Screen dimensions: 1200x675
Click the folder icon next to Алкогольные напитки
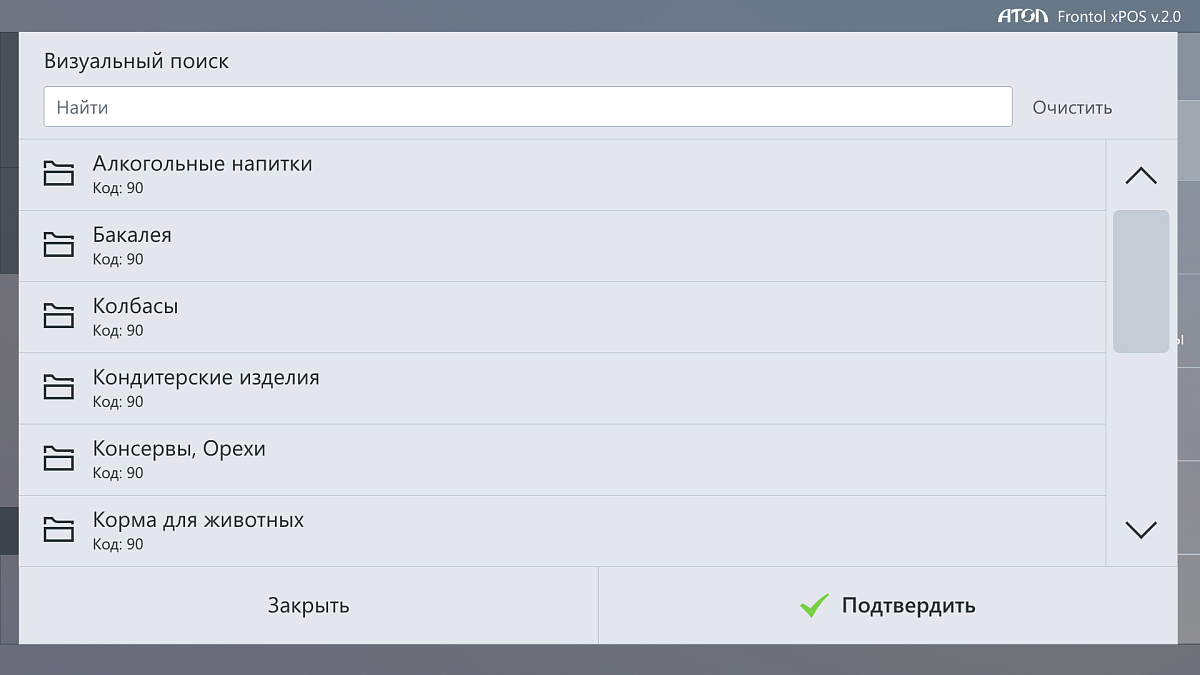click(x=59, y=174)
